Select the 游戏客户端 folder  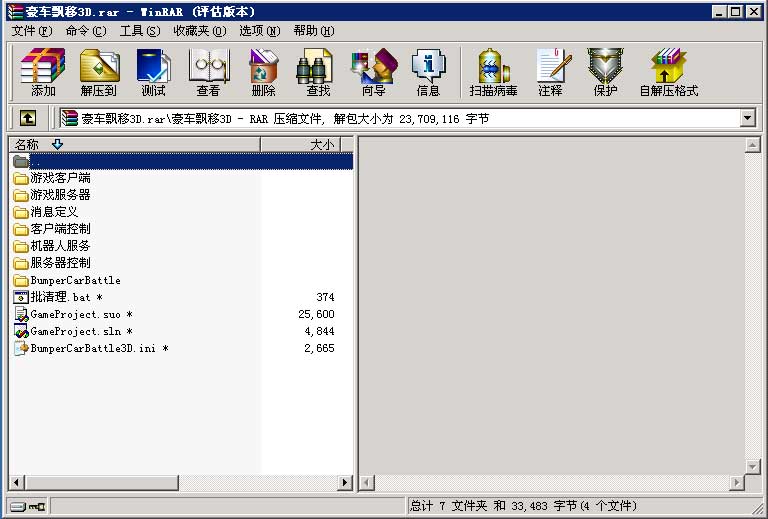(x=60, y=178)
